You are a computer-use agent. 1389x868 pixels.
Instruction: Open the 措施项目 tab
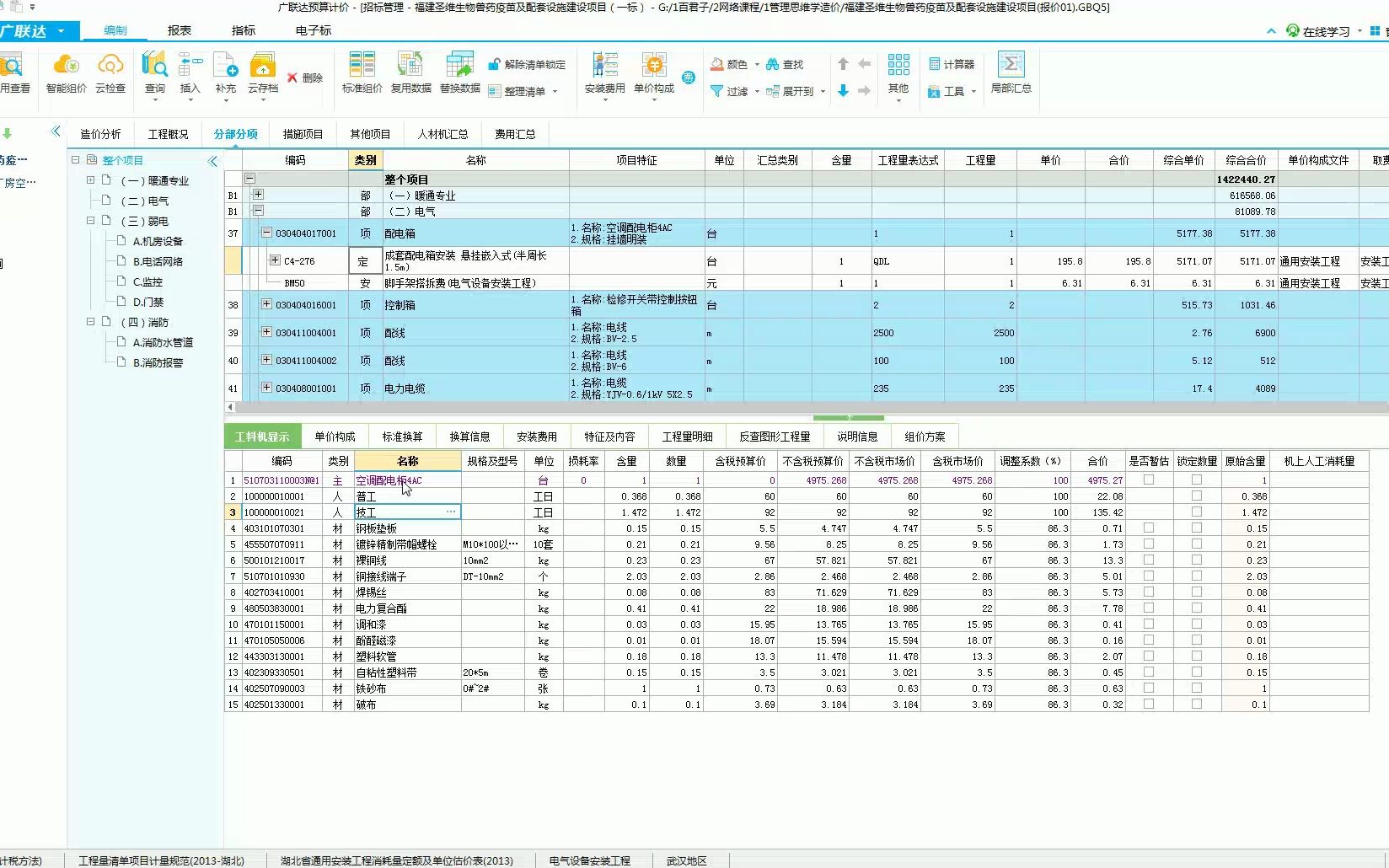pyautogui.click(x=303, y=134)
